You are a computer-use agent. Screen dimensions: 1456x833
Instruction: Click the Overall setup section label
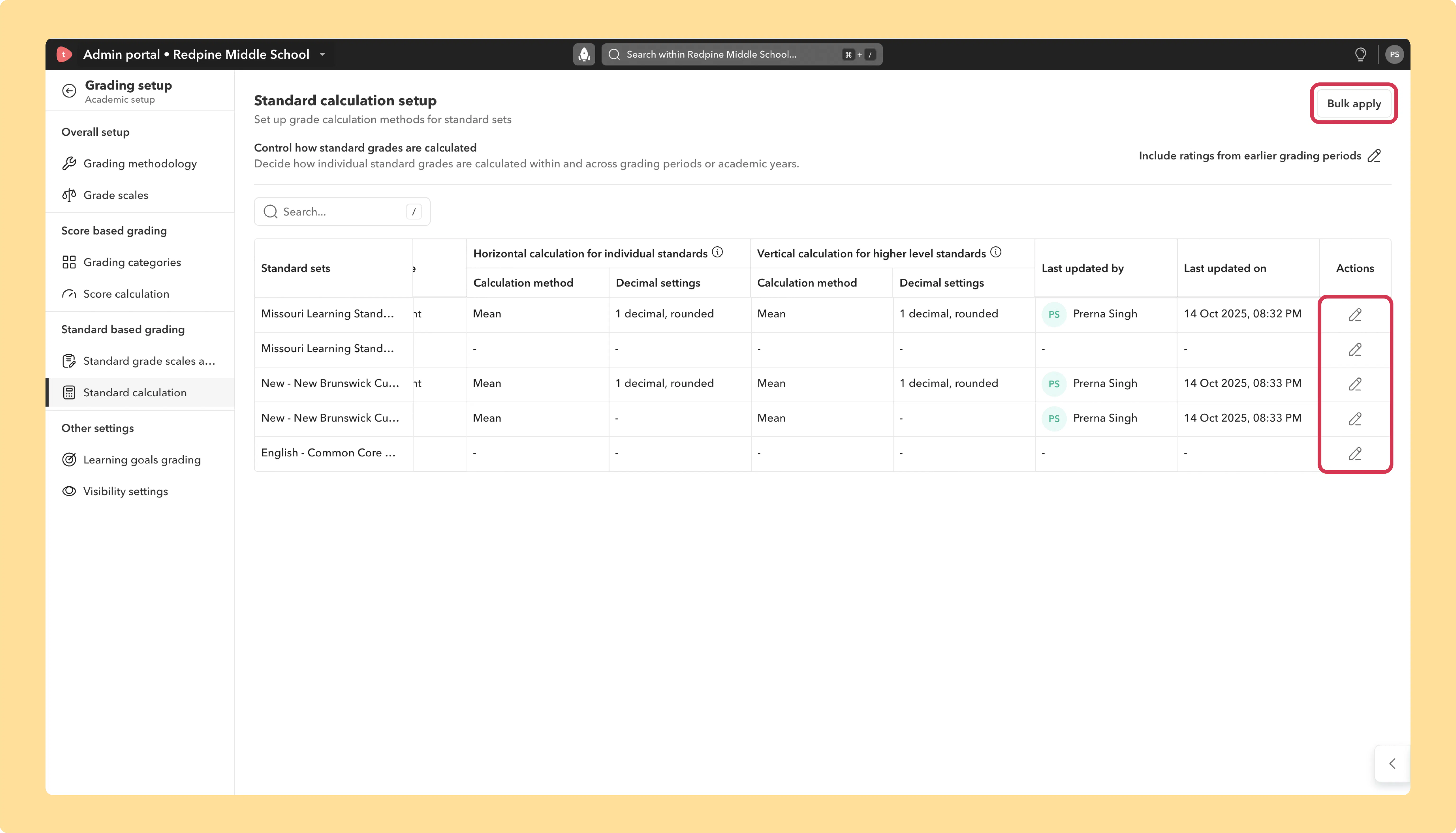(96, 132)
